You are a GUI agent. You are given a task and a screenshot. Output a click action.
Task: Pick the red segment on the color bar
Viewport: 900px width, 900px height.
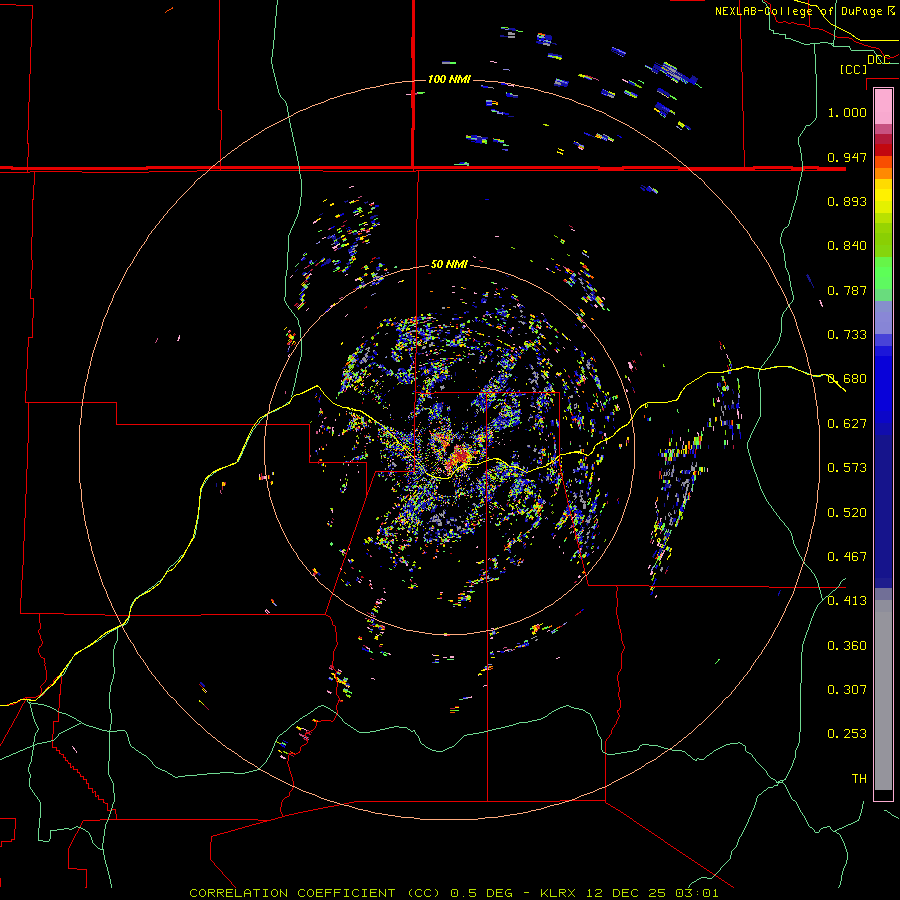pos(883,149)
